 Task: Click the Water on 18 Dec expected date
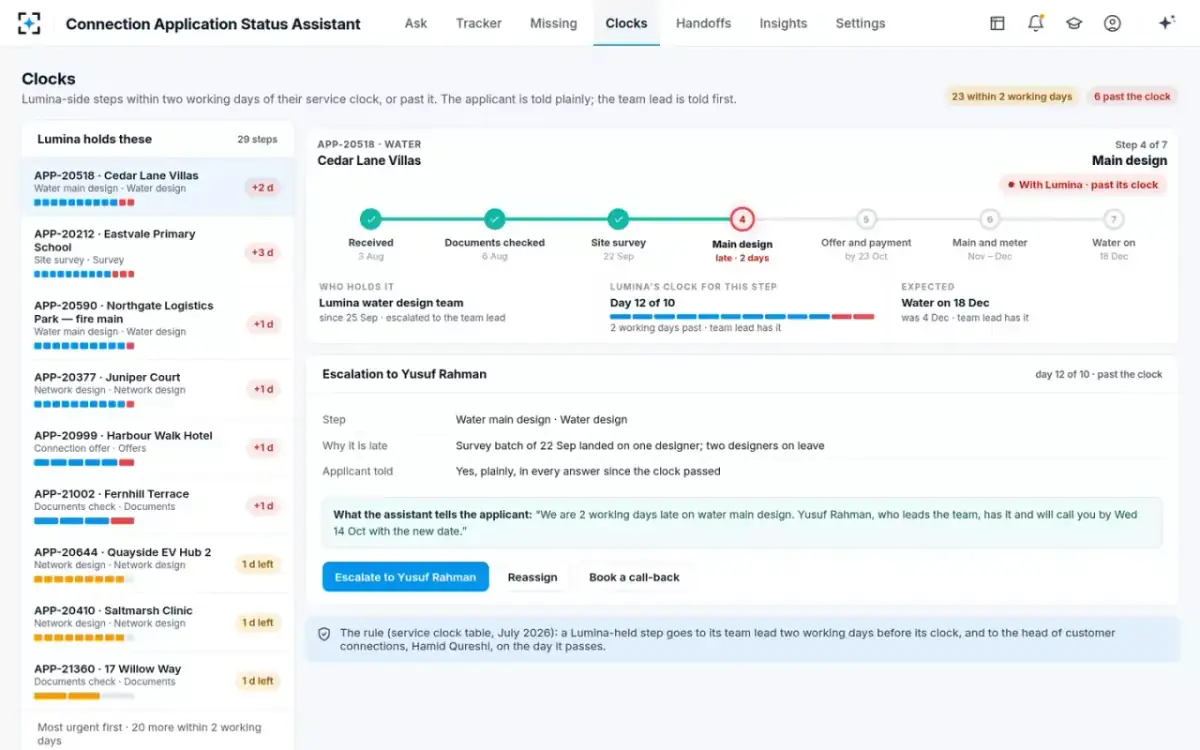945,303
